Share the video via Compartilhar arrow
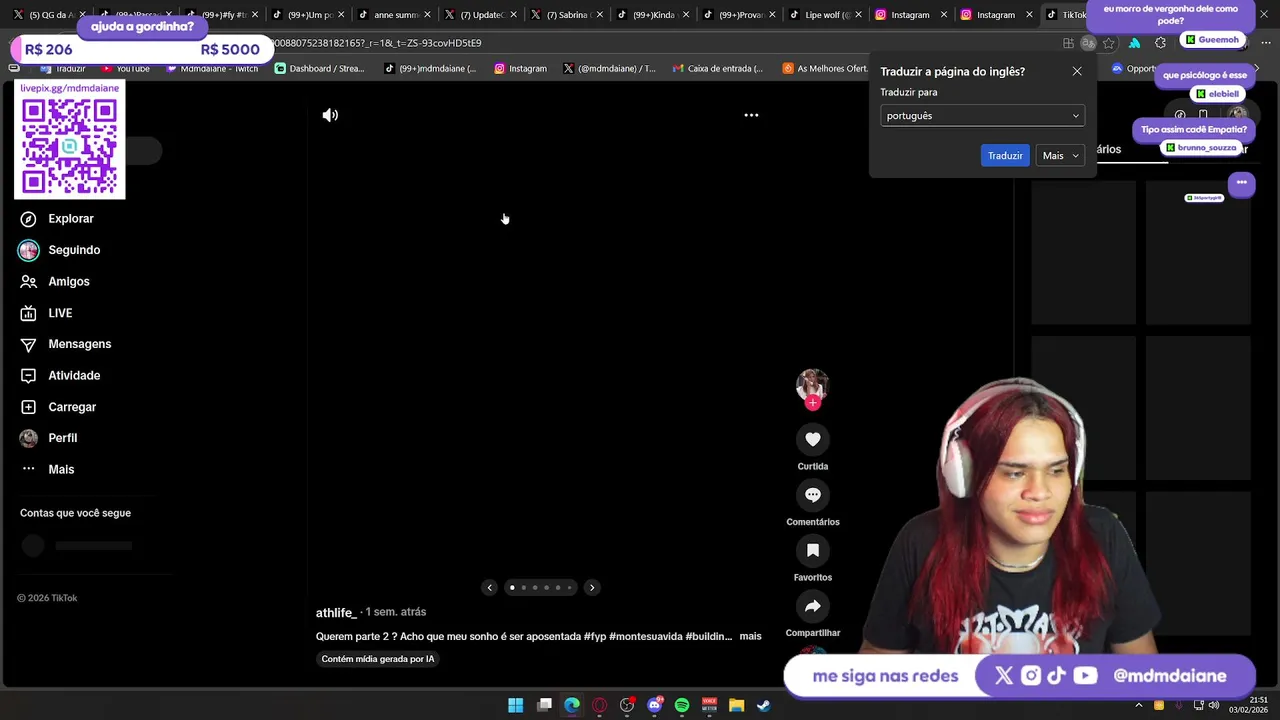This screenshot has width=1280, height=720. 813,606
